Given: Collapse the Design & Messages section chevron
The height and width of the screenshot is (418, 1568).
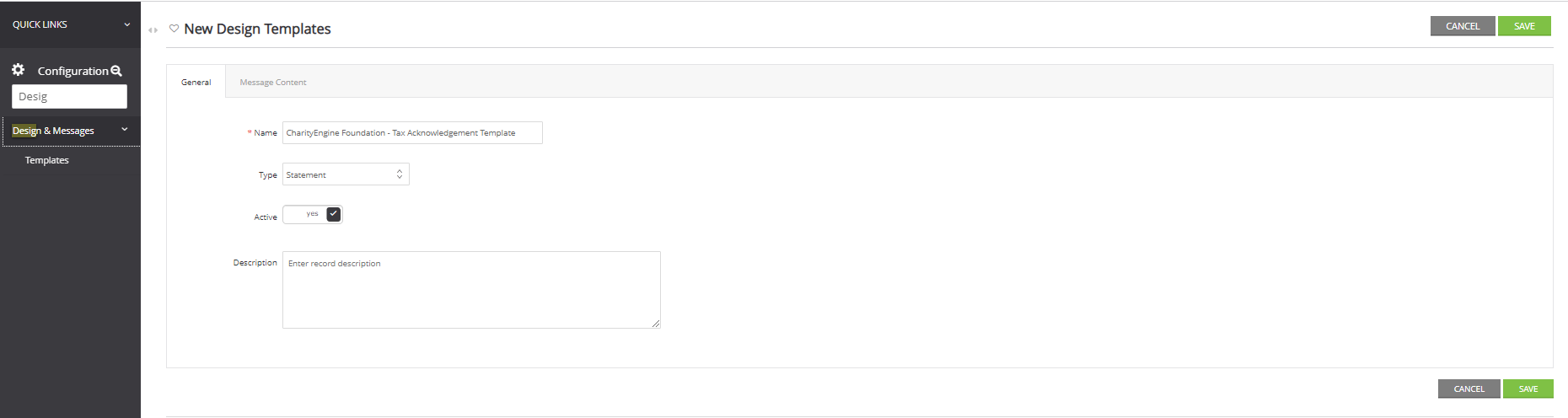Looking at the screenshot, I should coord(125,130).
